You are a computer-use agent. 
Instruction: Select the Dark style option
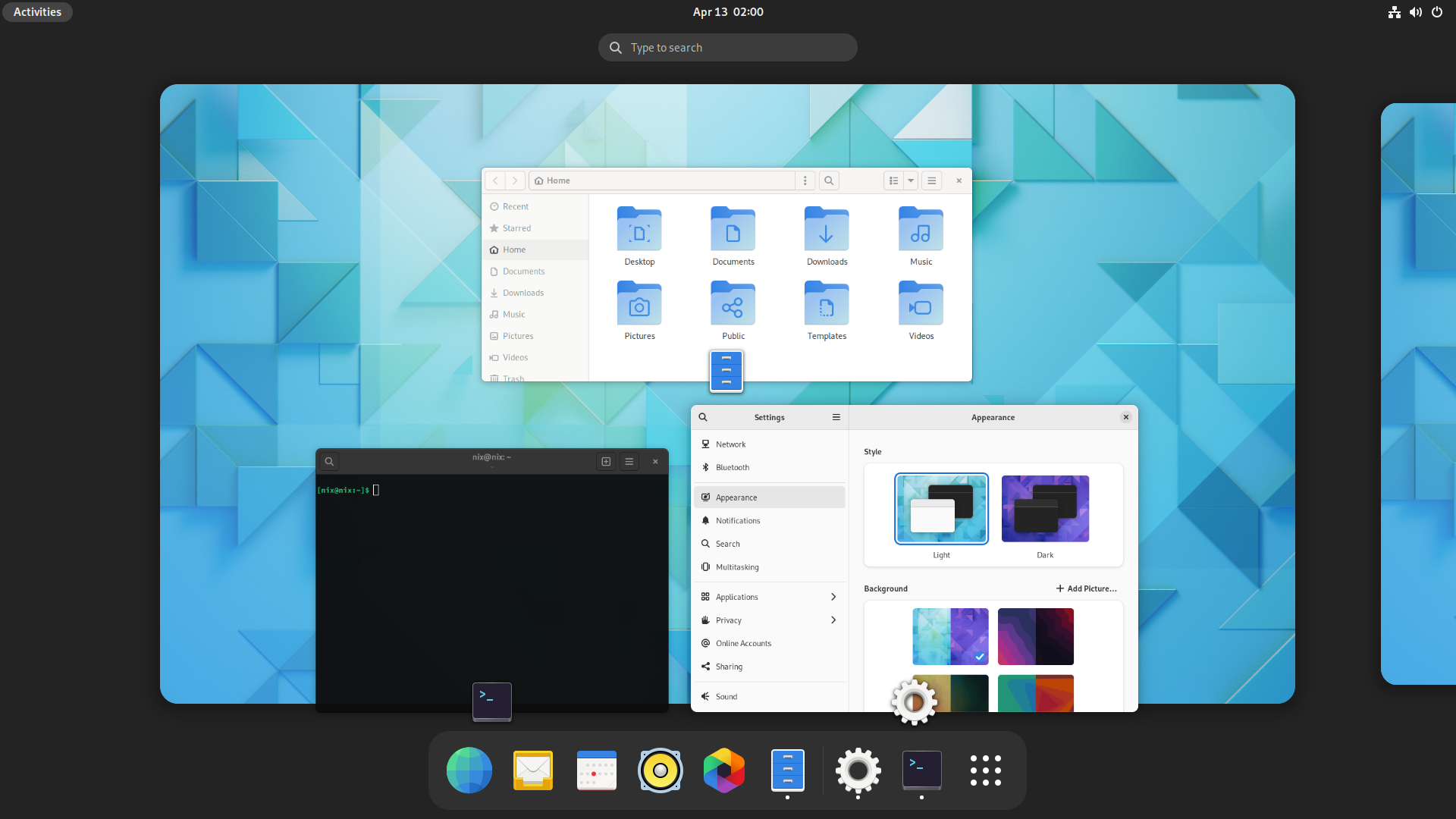coord(1045,509)
